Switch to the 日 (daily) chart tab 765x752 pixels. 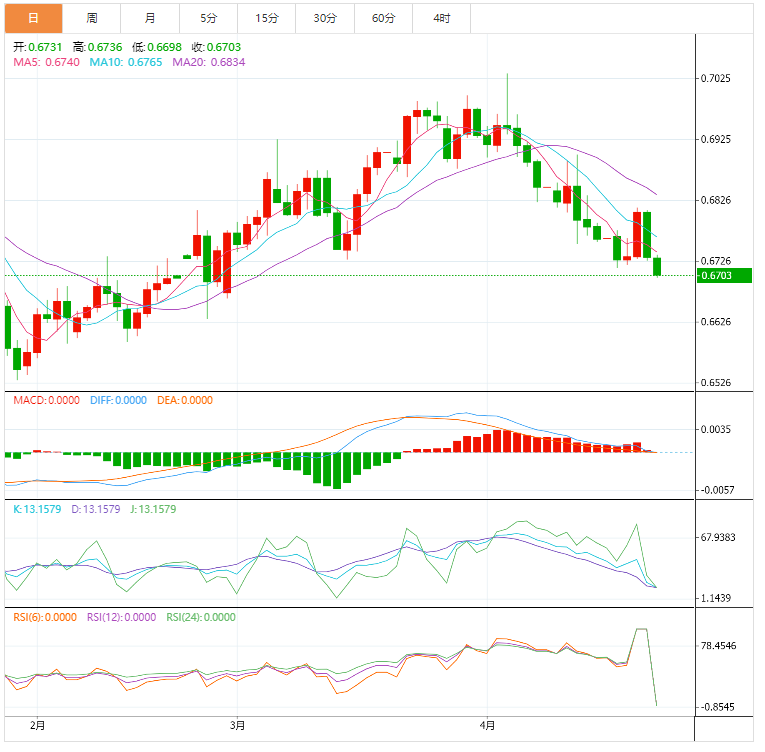33,18
